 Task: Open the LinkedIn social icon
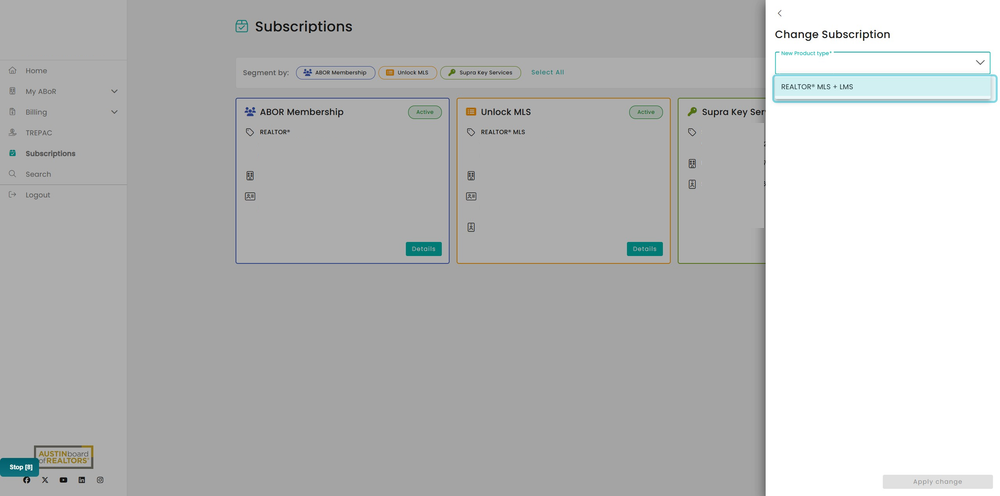82,480
